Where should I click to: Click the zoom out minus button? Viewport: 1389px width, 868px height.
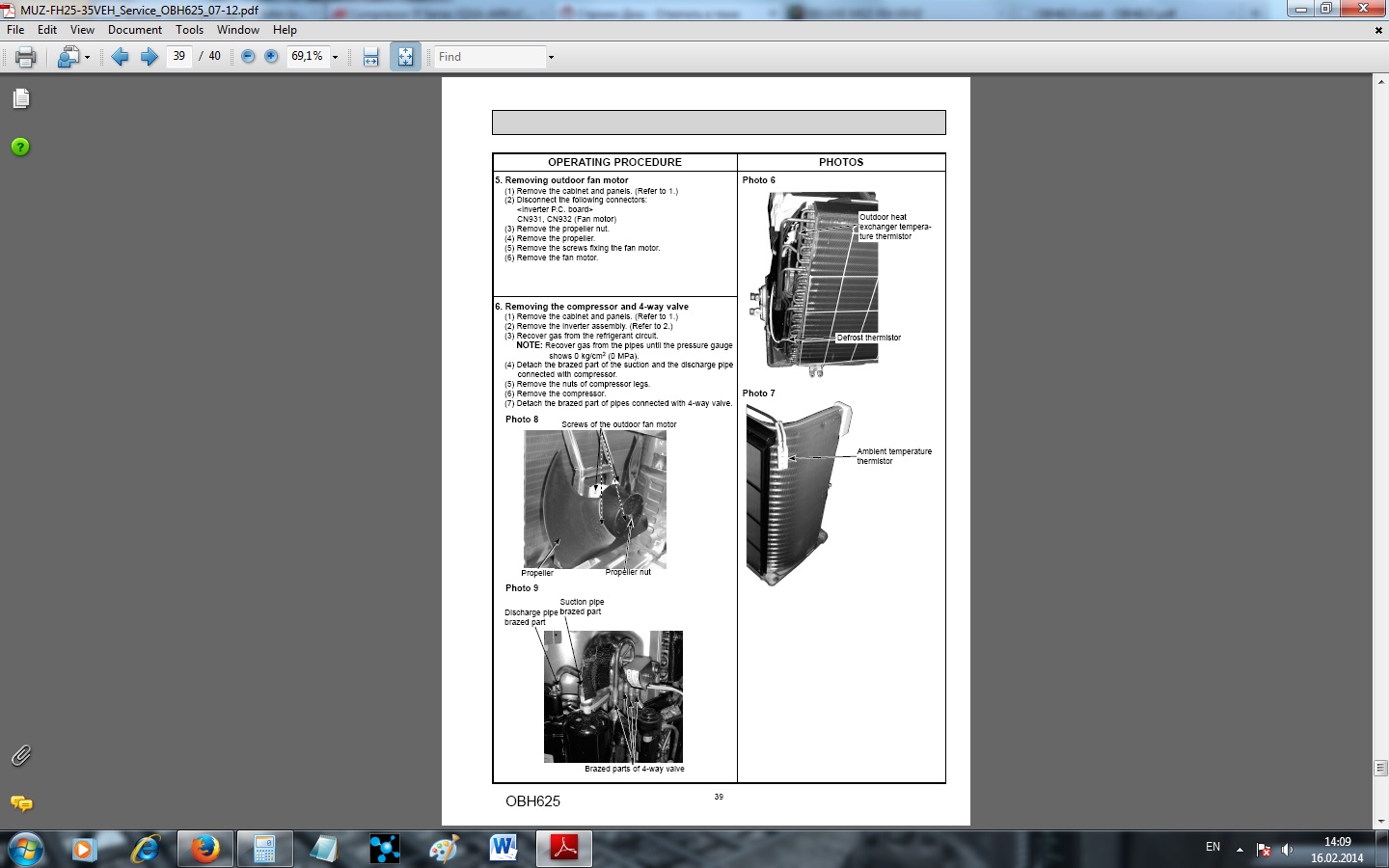pos(248,57)
